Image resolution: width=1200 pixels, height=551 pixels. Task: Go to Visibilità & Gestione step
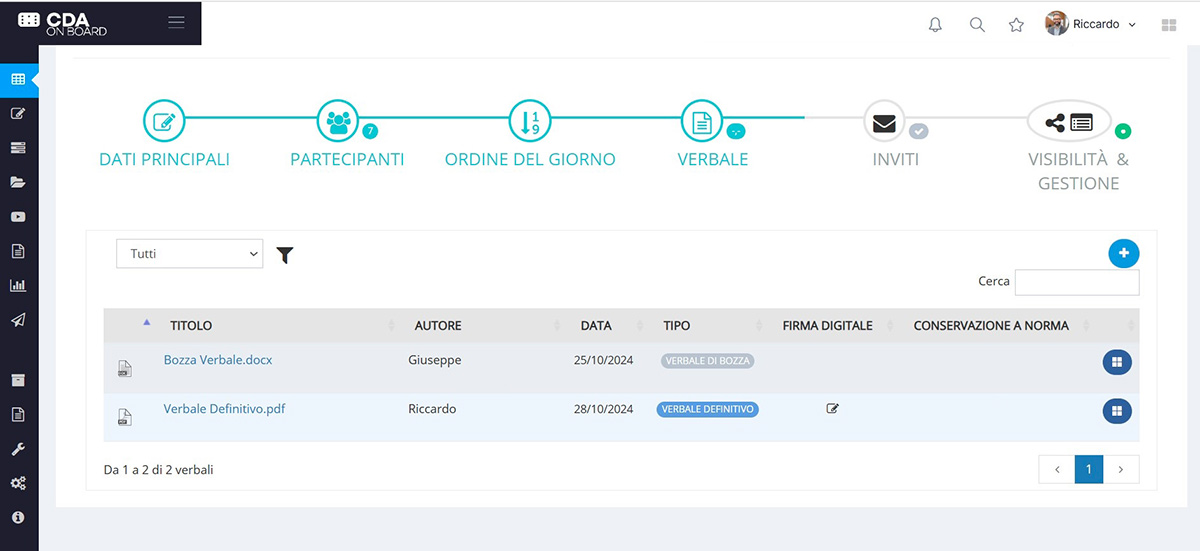(1078, 147)
